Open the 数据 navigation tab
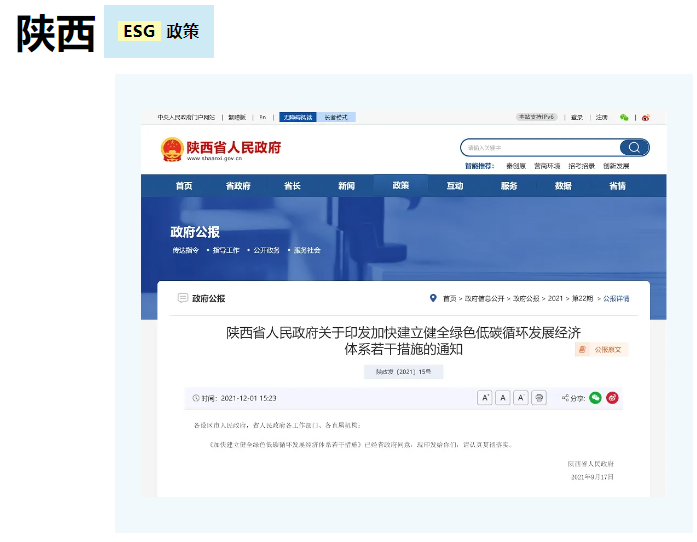This screenshot has height=542, width=697. coord(563,186)
